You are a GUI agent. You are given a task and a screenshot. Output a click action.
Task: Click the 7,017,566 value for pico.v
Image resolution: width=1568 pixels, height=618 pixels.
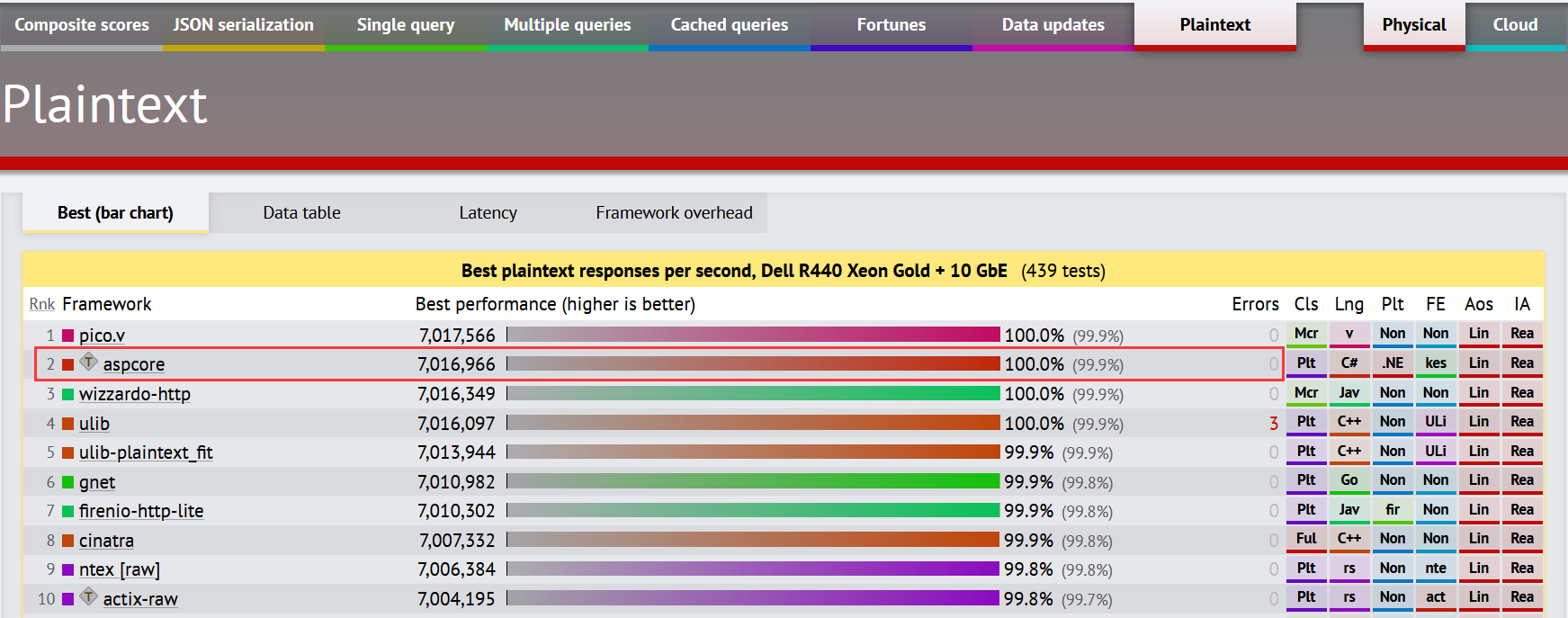pos(457,336)
